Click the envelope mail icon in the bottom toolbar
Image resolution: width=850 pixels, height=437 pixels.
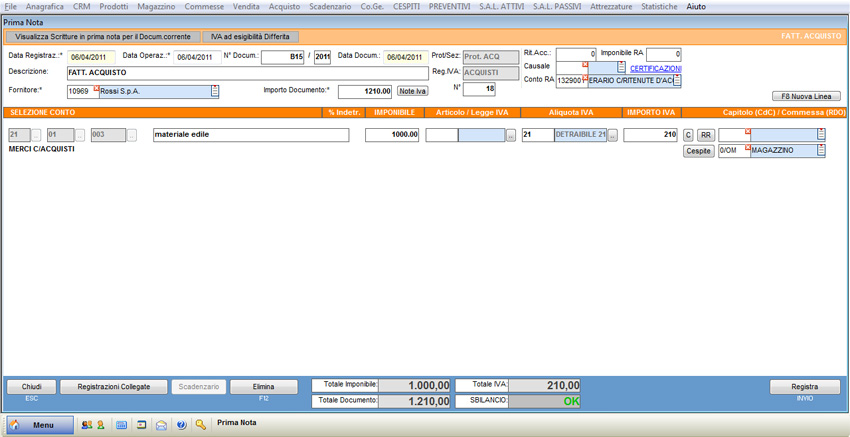[161, 425]
